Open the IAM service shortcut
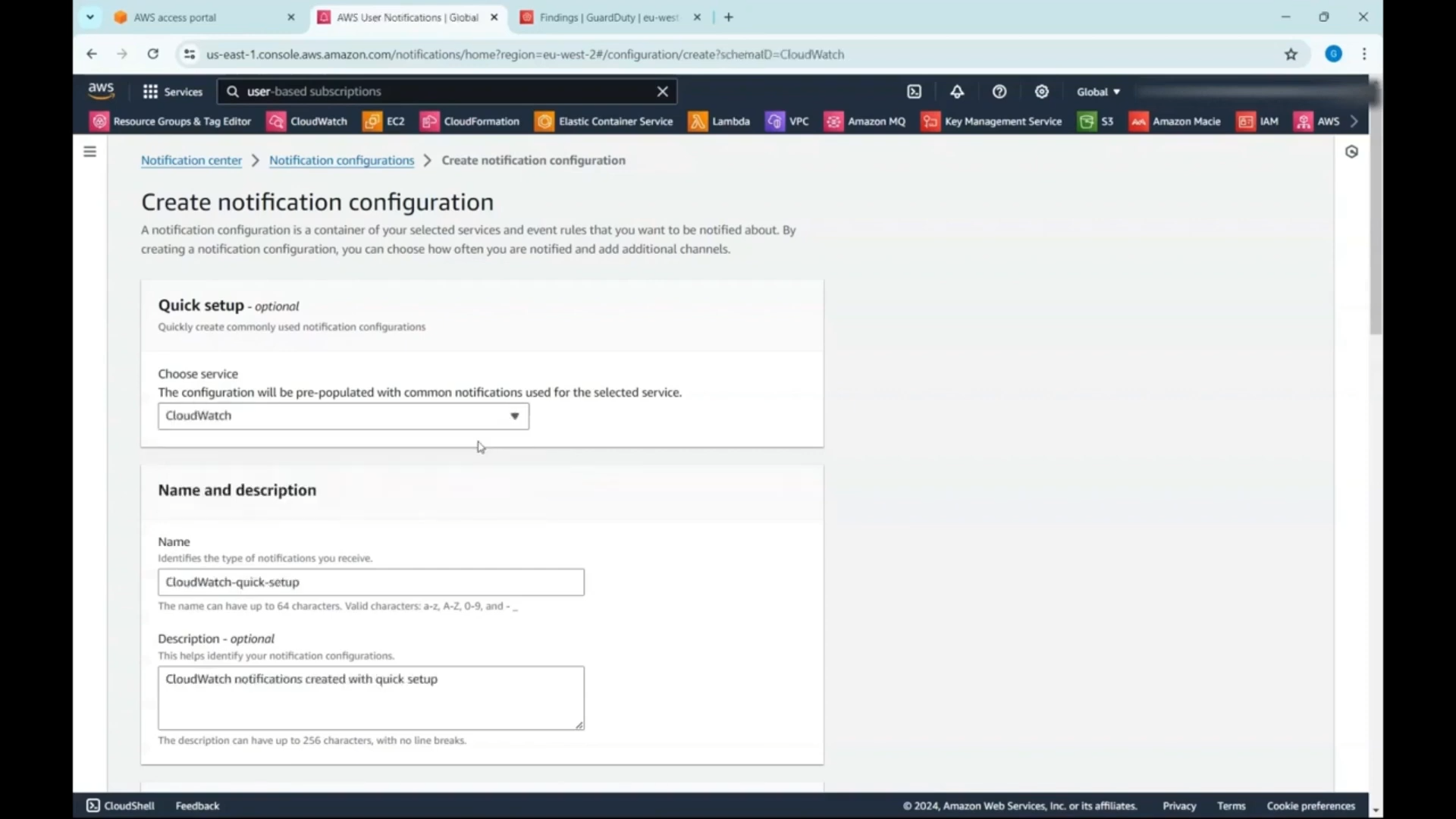 [1266, 121]
